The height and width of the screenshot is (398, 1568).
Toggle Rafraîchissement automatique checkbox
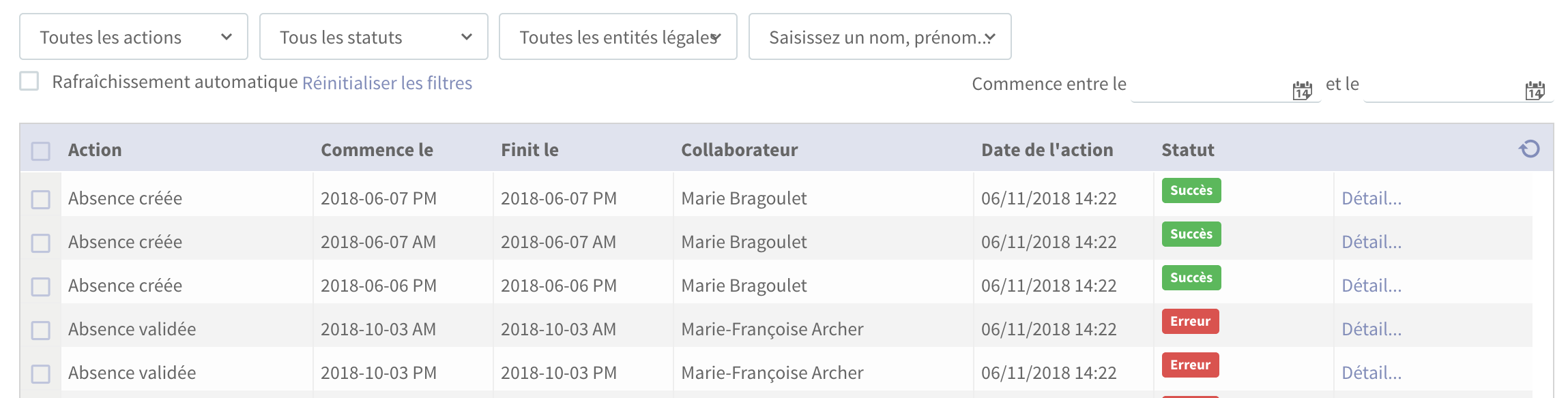29,81
